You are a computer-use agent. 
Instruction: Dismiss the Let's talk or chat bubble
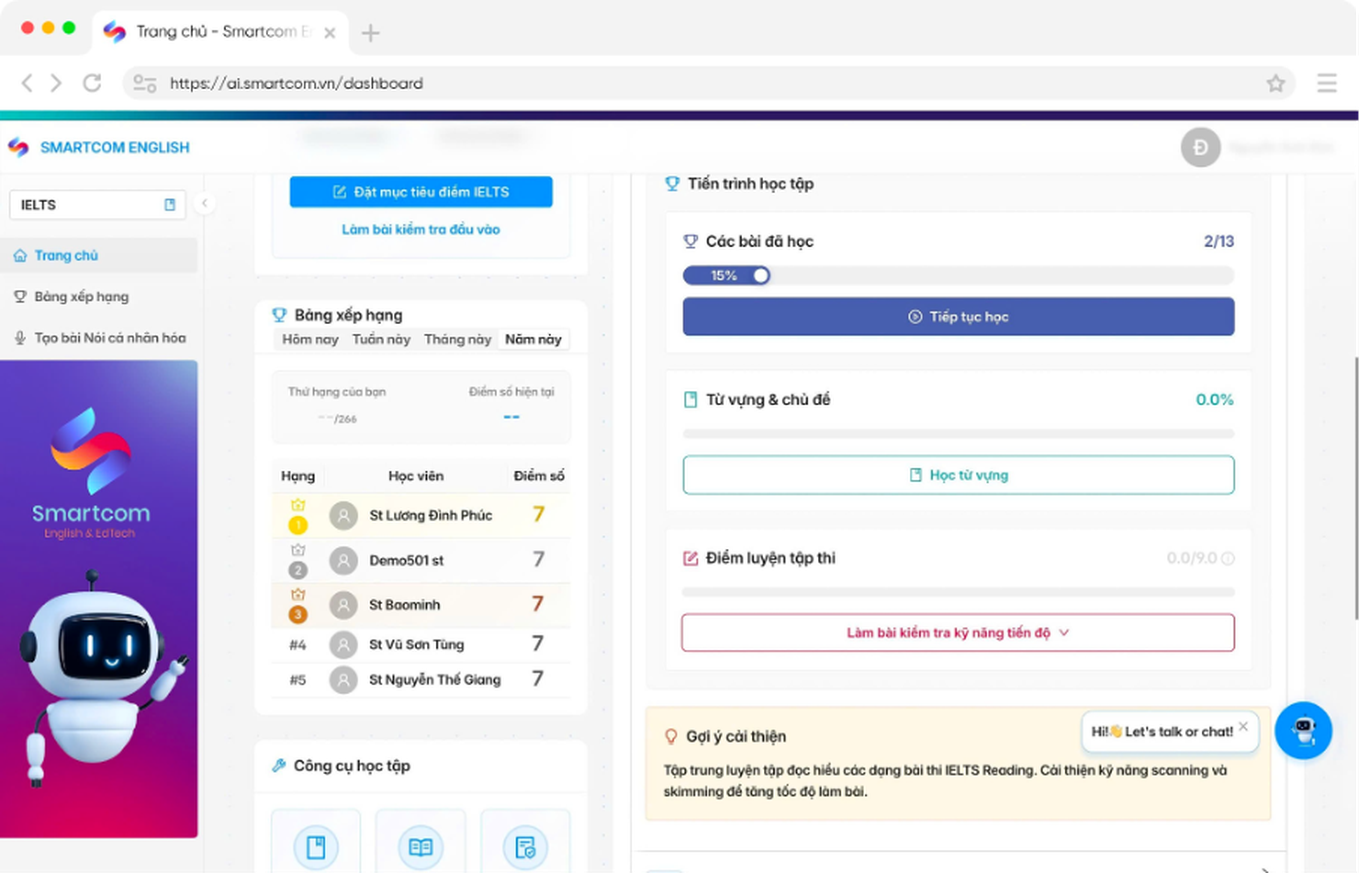1243,727
